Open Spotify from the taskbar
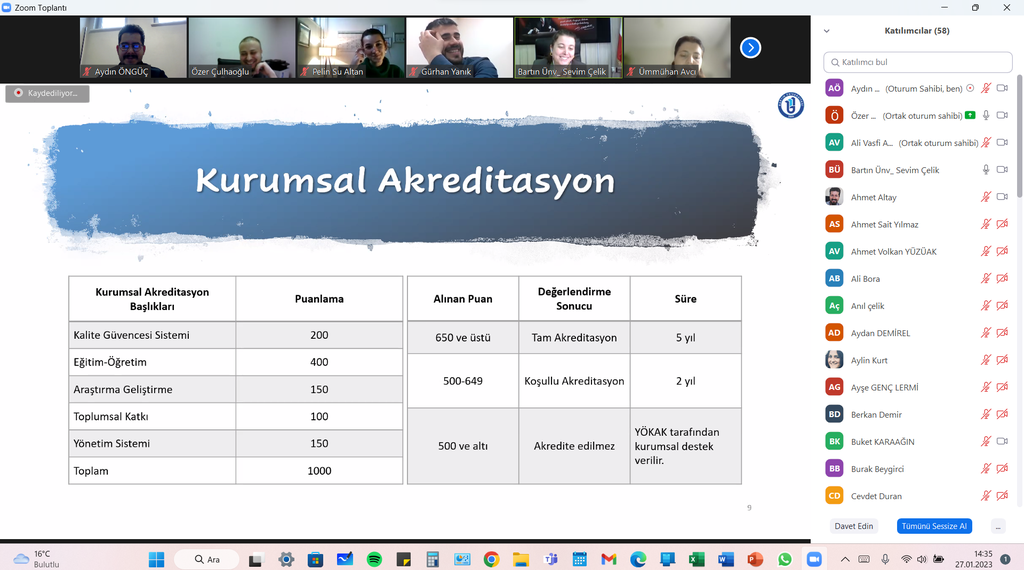The height and width of the screenshot is (570, 1024). coord(374,559)
